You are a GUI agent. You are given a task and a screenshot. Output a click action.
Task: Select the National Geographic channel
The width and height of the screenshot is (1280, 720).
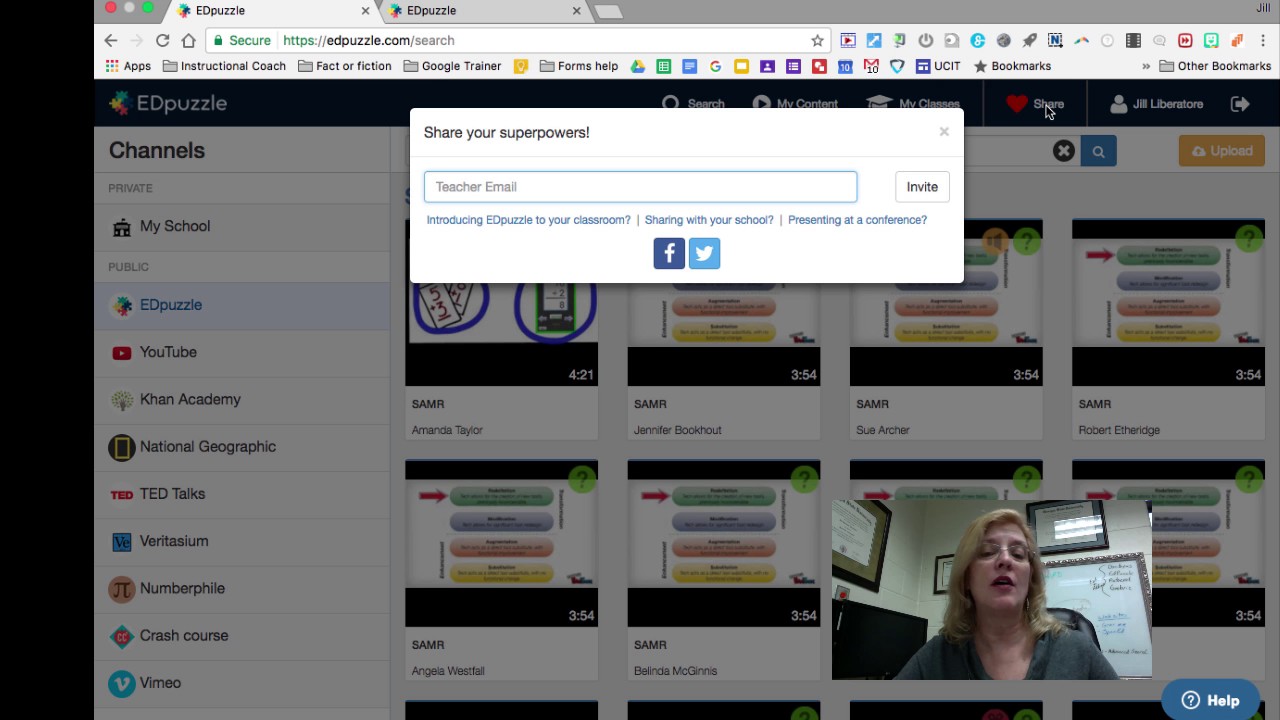[x=242, y=447]
